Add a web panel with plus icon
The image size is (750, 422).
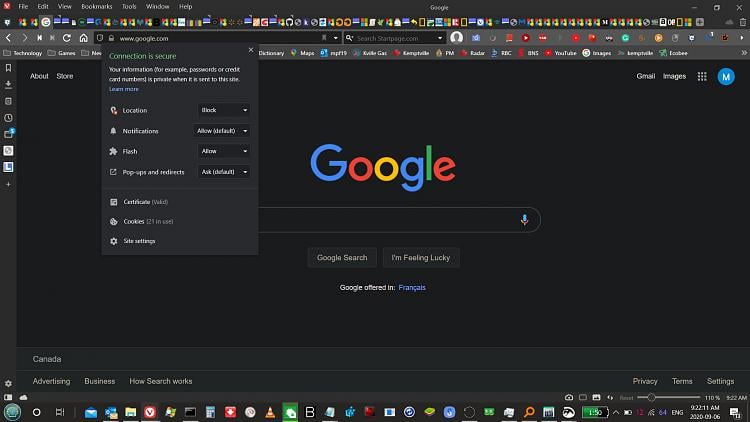coord(8,184)
